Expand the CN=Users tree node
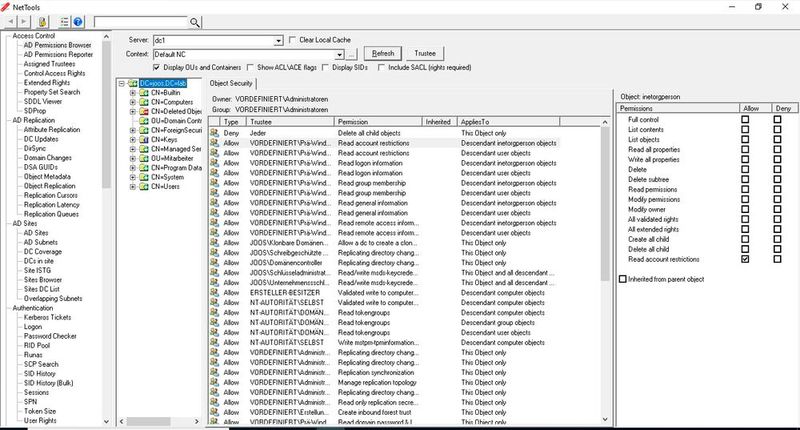 pyautogui.click(x=133, y=187)
